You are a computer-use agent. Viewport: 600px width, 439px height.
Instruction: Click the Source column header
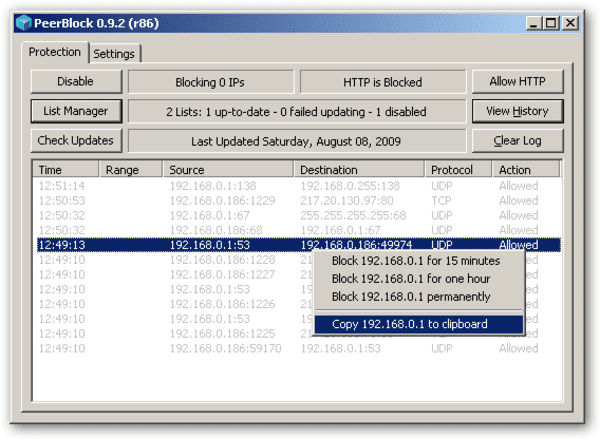[228, 170]
